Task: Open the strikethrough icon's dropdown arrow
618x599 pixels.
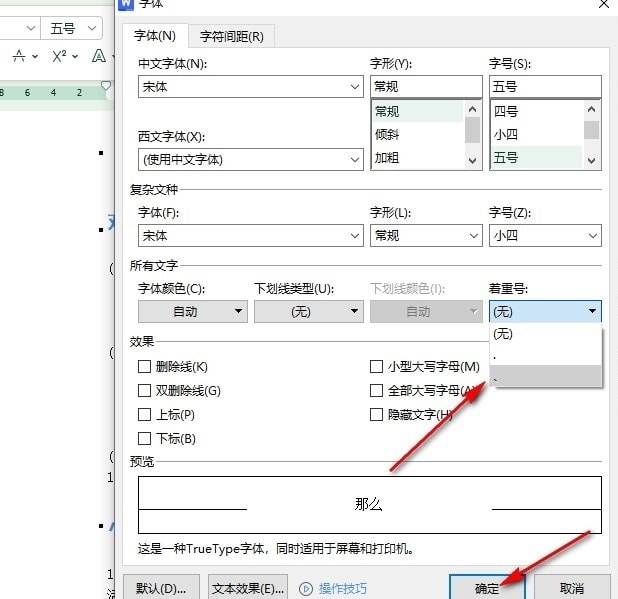Action: click(x=35, y=56)
